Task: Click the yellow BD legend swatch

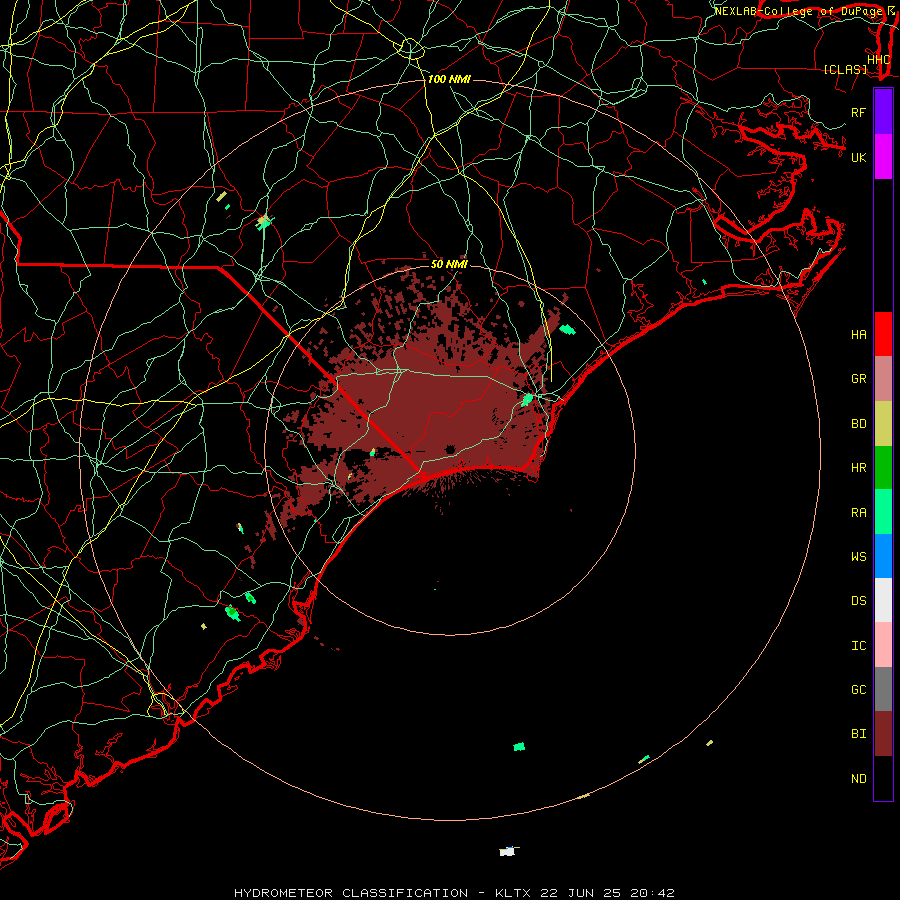Action: (883, 423)
